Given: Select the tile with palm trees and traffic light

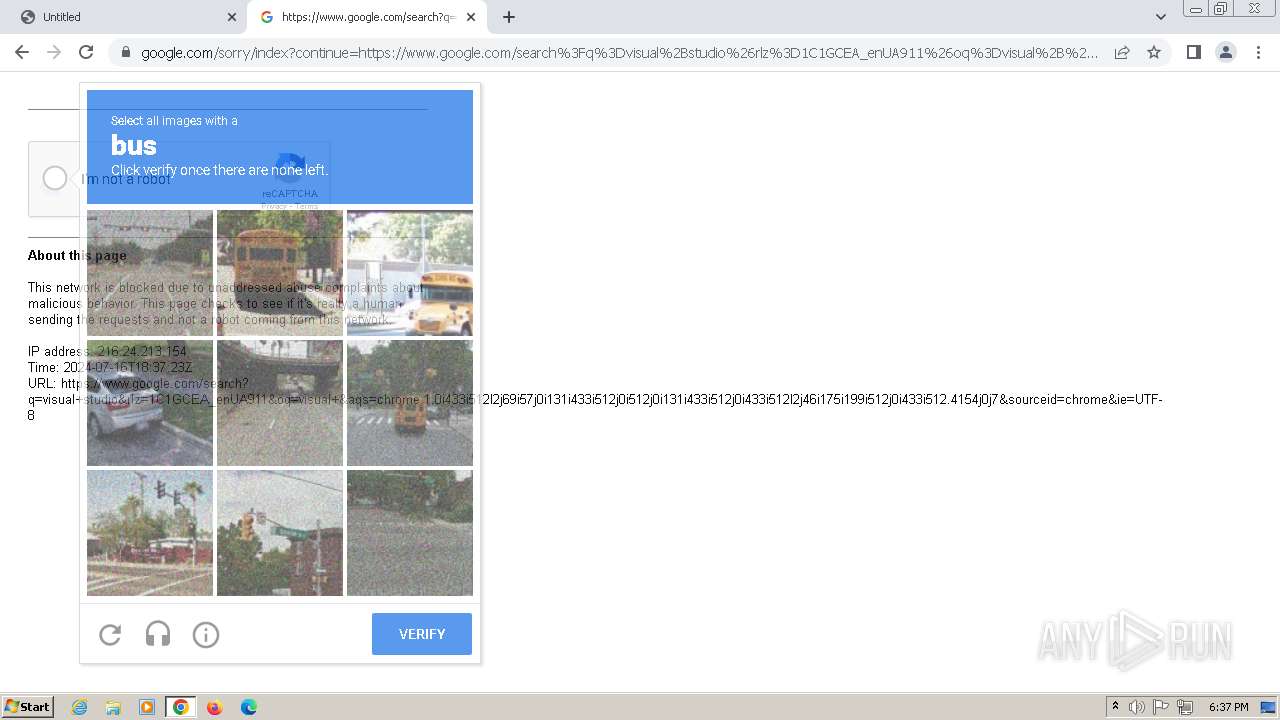Looking at the screenshot, I should point(150,533).
